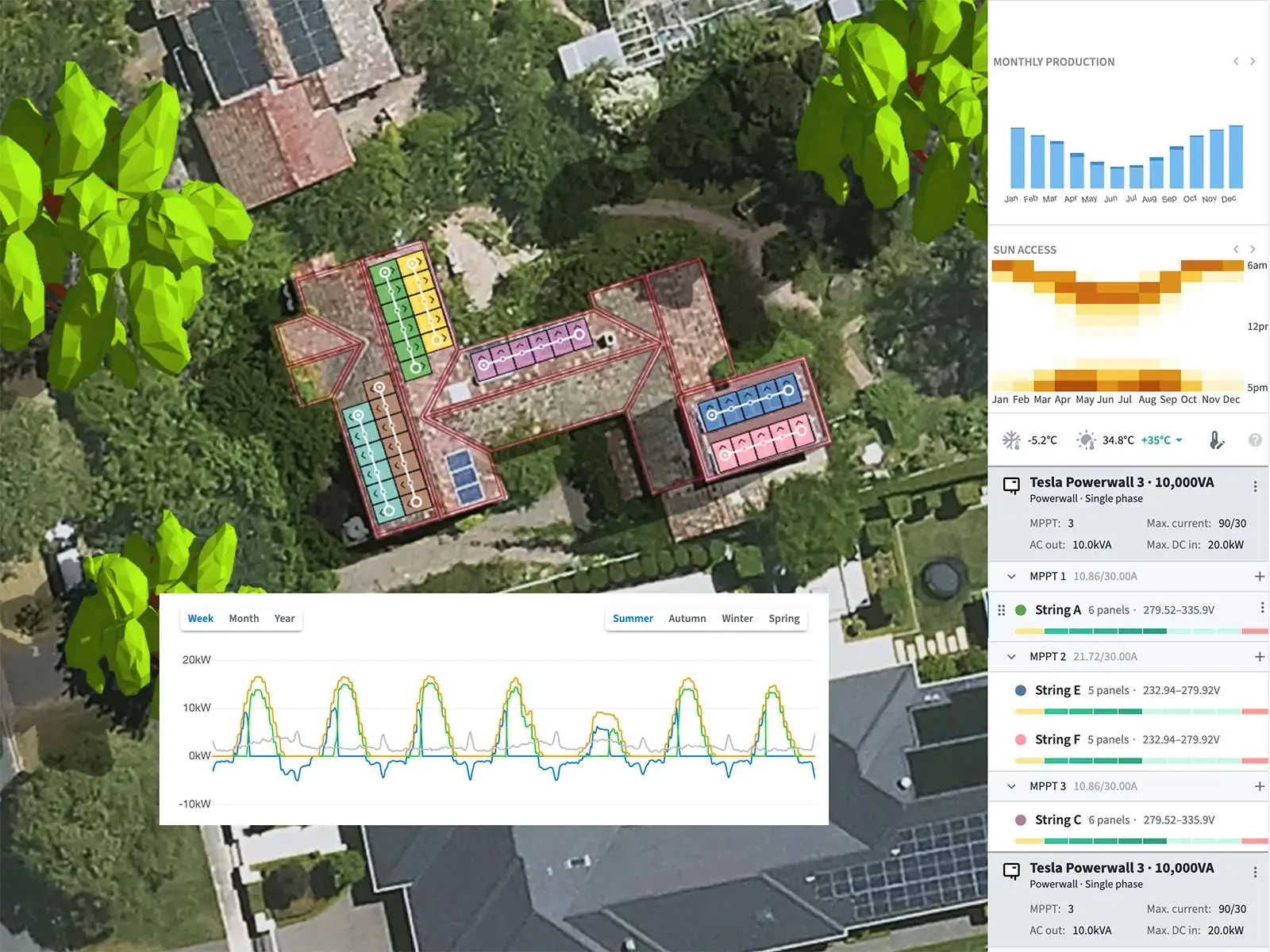Click MPPT 2 current value 21.72/30.00A

(1105, 657)
